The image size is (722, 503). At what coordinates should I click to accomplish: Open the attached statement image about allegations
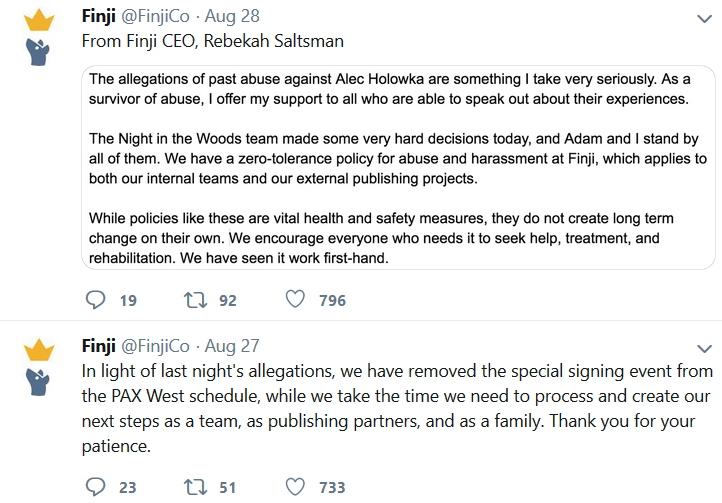point(398,168)
